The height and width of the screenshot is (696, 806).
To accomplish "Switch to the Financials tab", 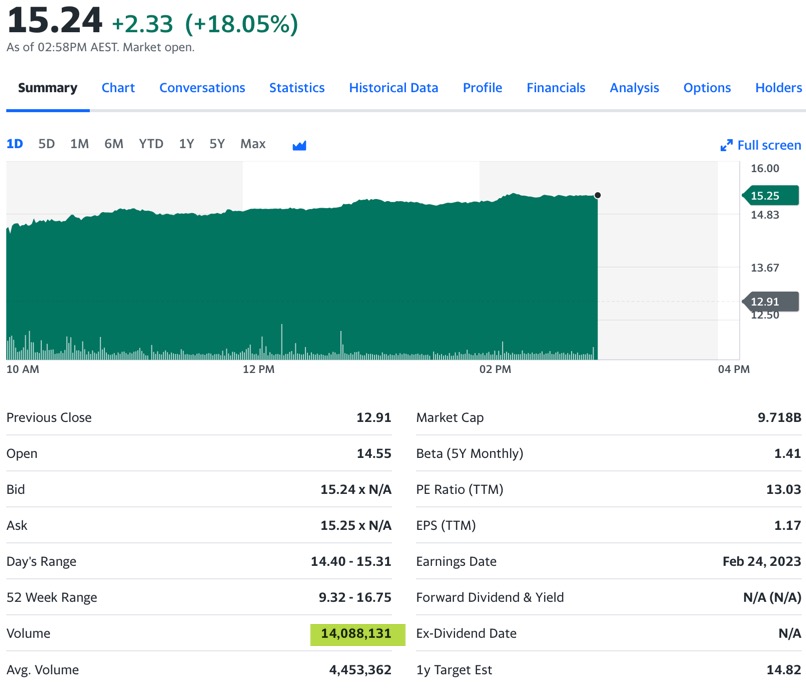I will [556, 88].
